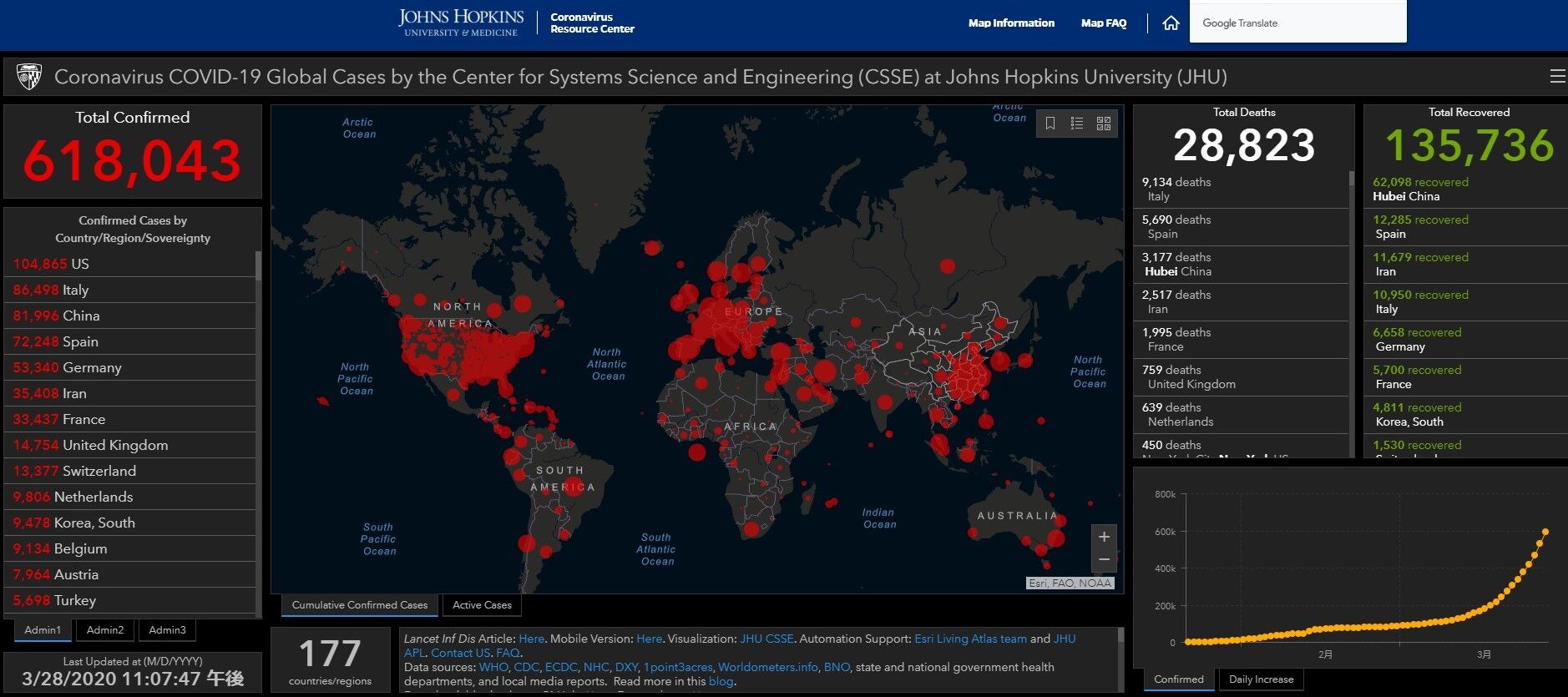This screenshot has height=697, width=1568.
Task: Select US row with 104,865 cases
Action: [x=130, y=264]
